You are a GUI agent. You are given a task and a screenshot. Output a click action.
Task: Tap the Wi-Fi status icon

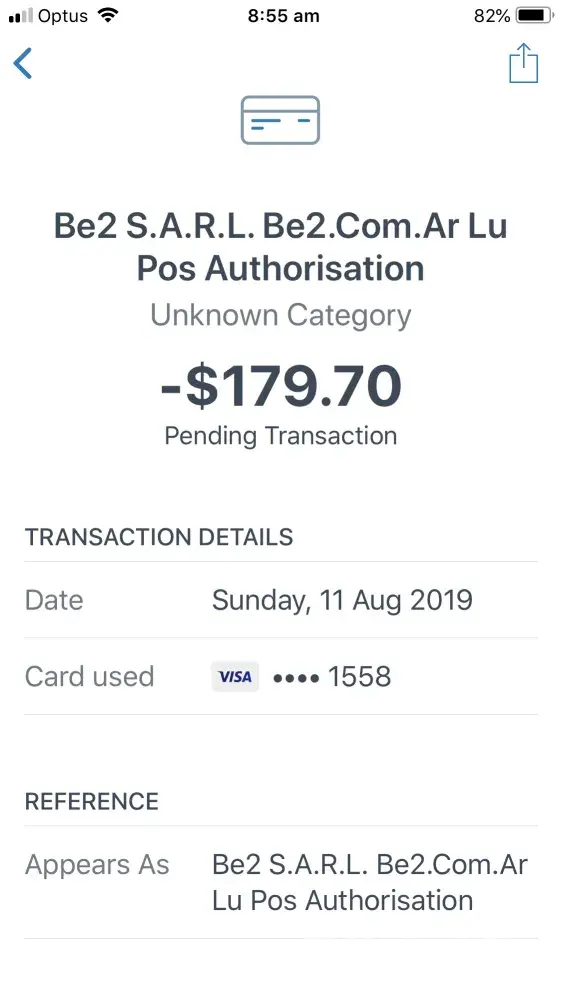click(109, 15)
